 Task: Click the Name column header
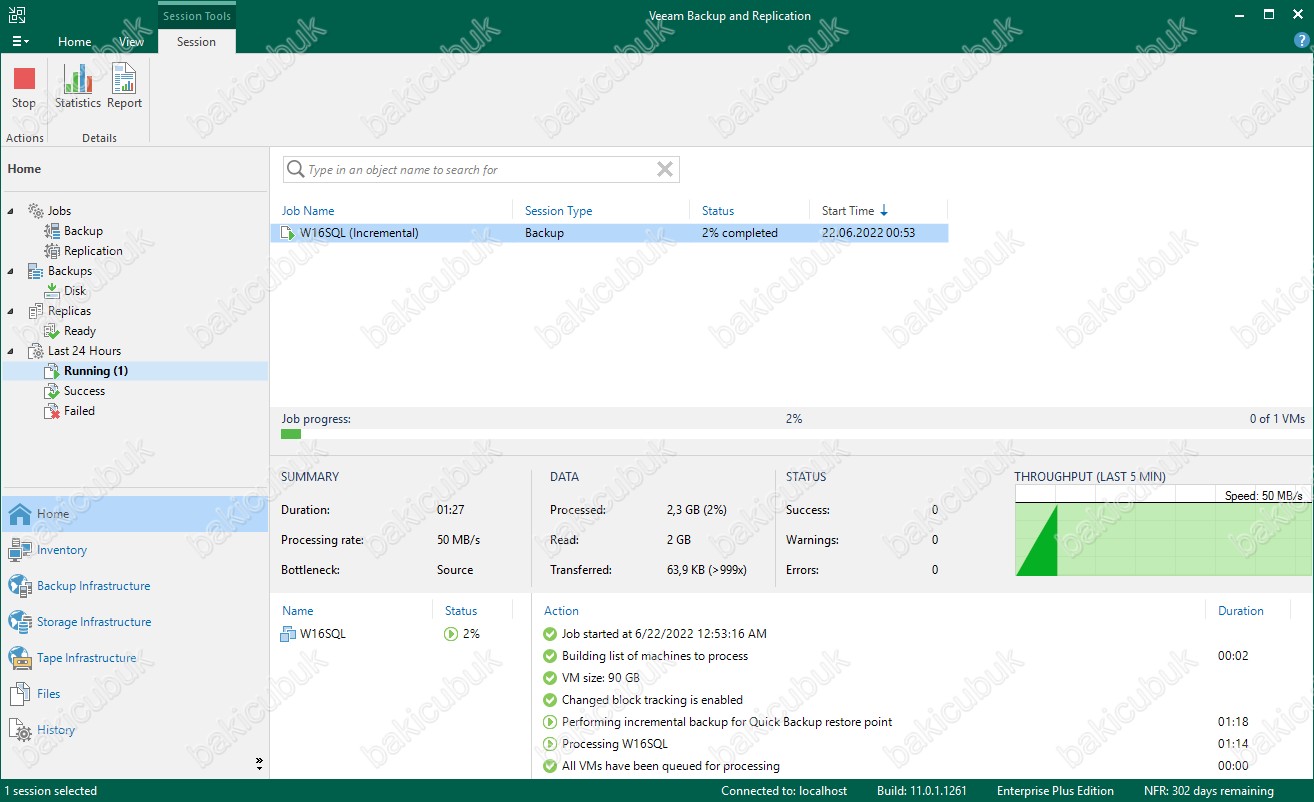tap(298, 611)
